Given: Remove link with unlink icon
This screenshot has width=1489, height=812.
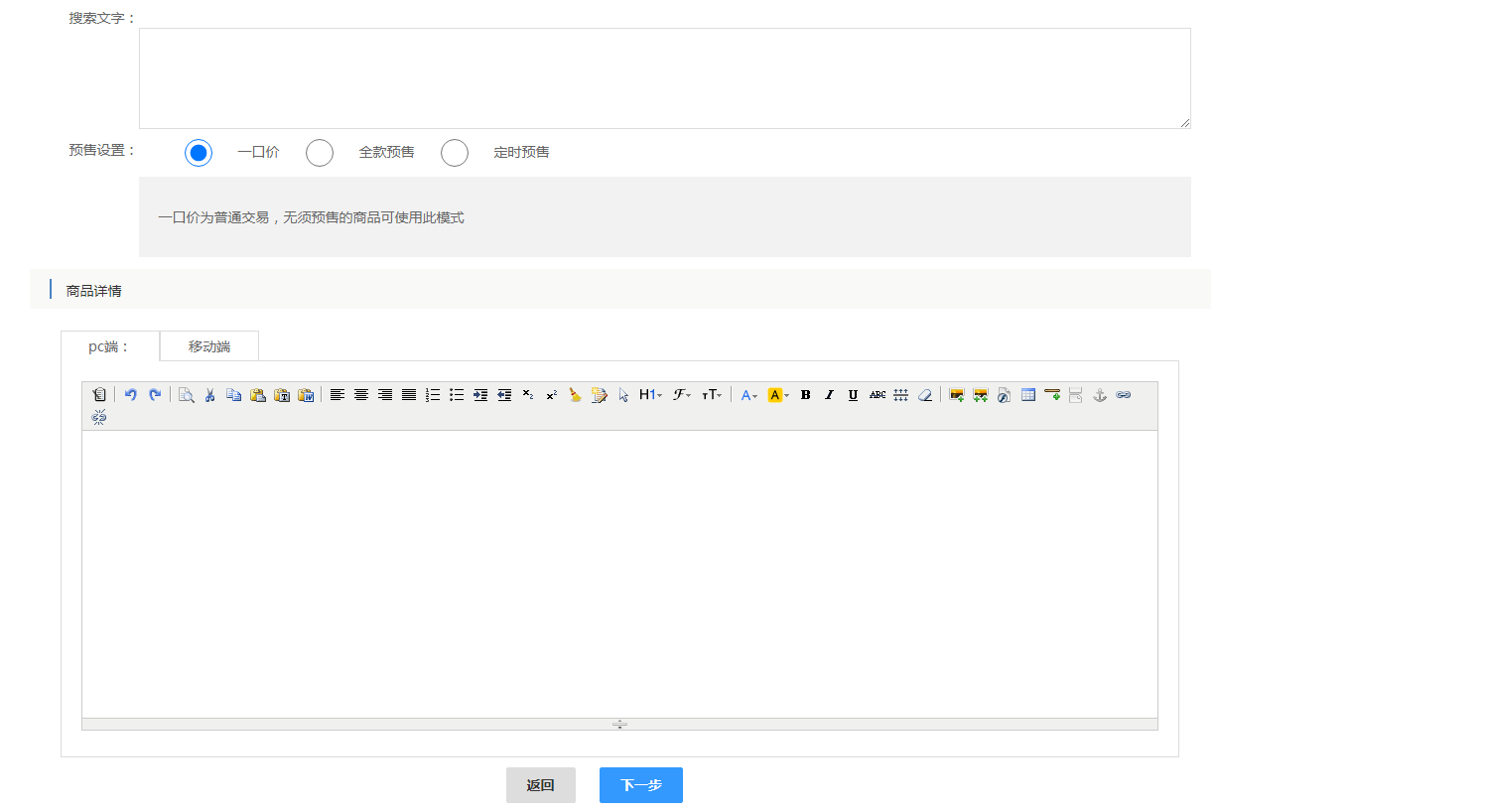Looking at the screenshot, I should coord(99,417).
